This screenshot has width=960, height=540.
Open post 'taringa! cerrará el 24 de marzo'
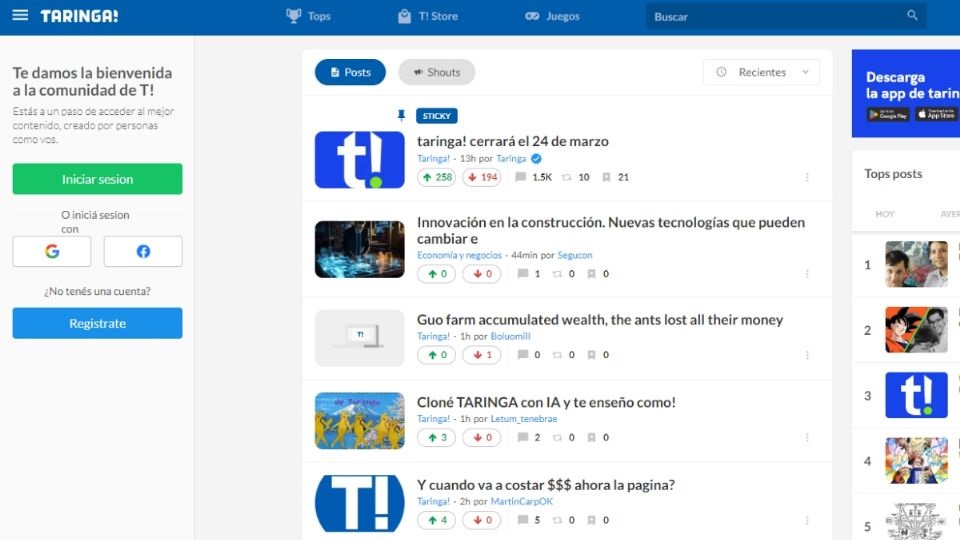click(x=512, y=141)
